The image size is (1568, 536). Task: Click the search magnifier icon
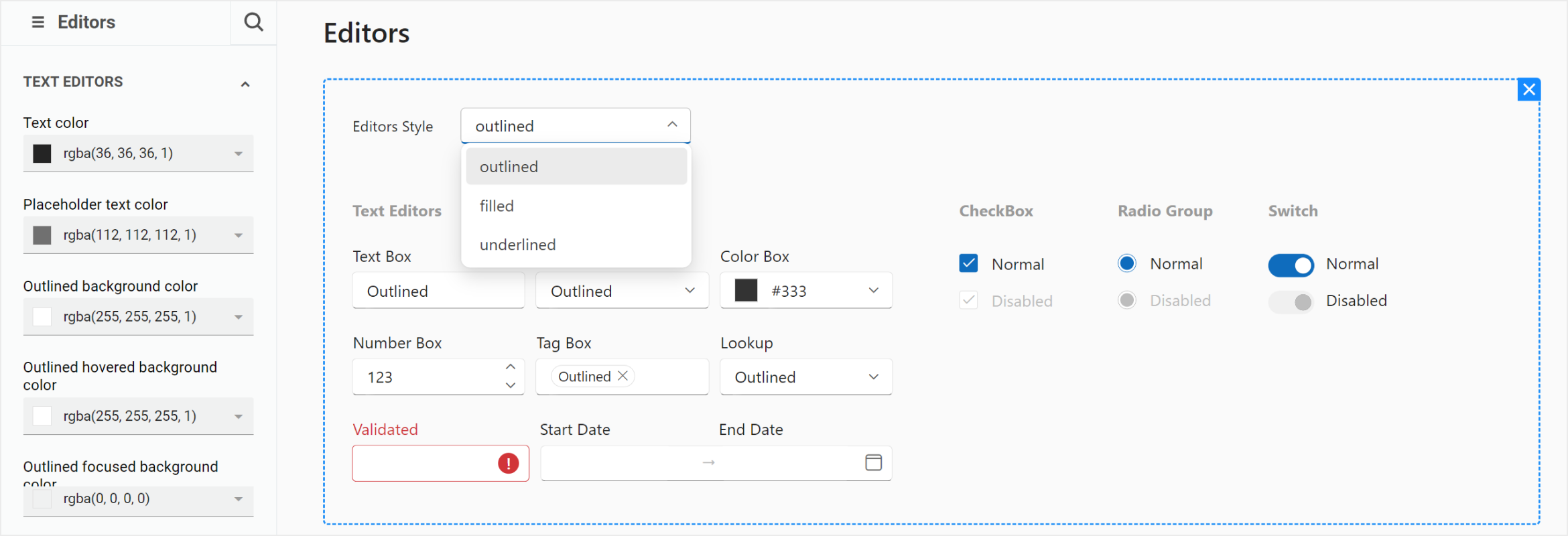point(253,22)
